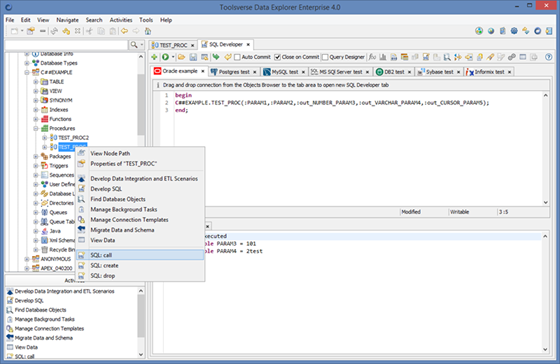The image size is (560, 364).
Task: Switch to the Informix test tab
Action: [x=489, y=72]
